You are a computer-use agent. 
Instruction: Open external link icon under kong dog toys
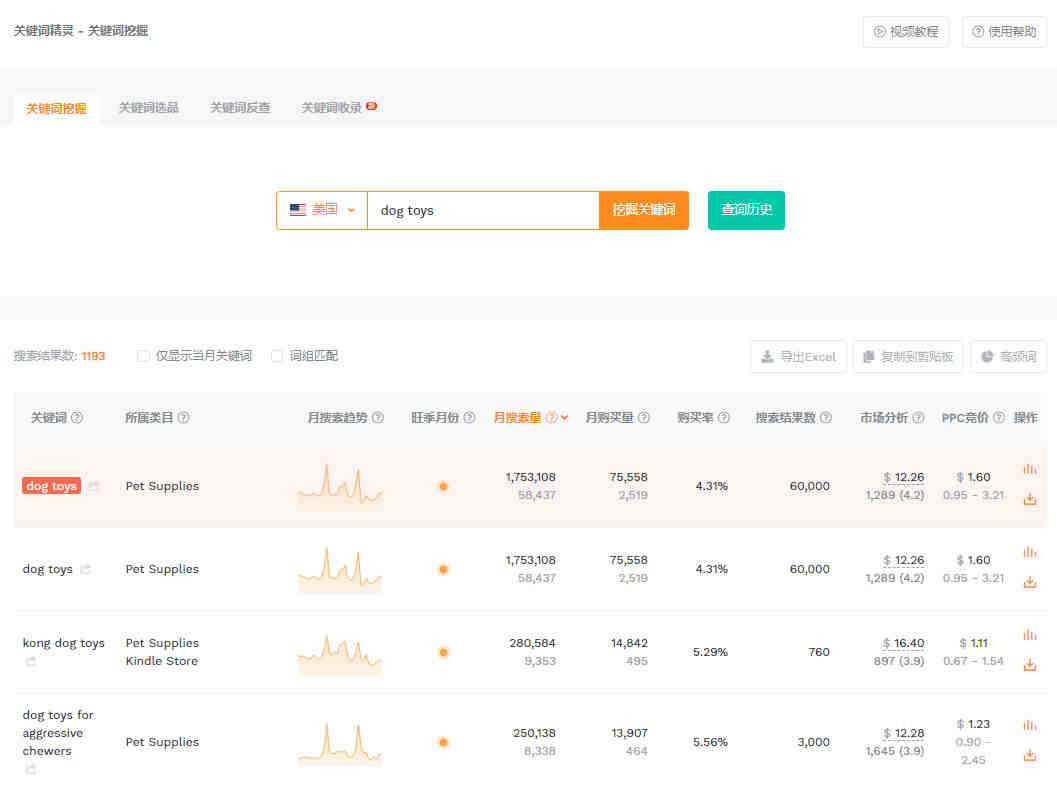coord(31,662)
